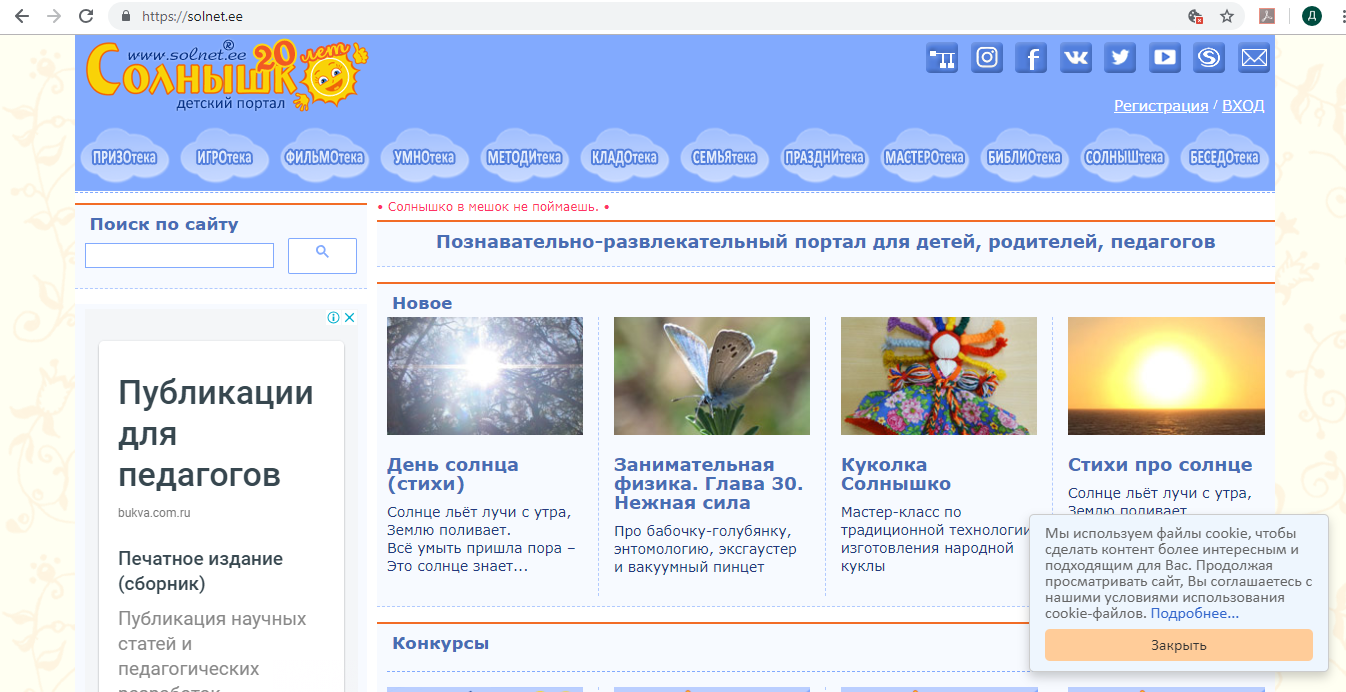The width and height of the screenshot is (1346, 692).
Task: Click the blocked-content icon in the address bar
Action: [x=1194, y=16]
